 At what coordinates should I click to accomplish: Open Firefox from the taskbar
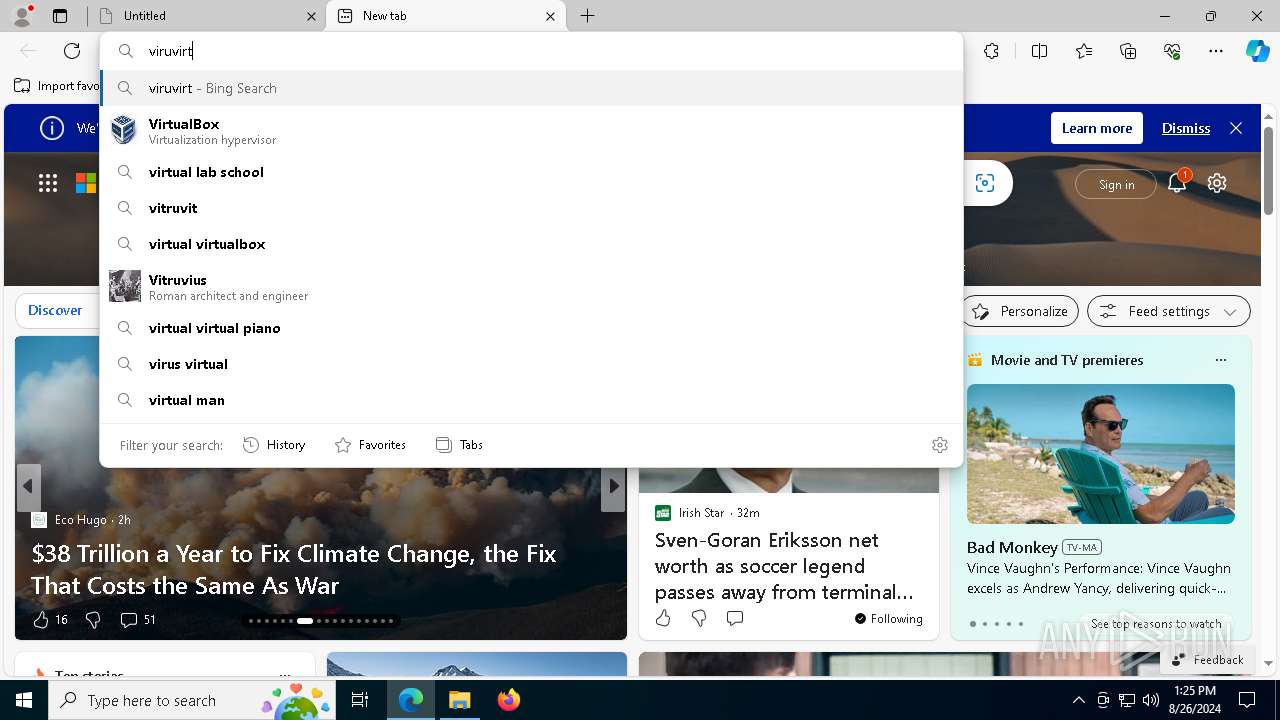[508, 700]
